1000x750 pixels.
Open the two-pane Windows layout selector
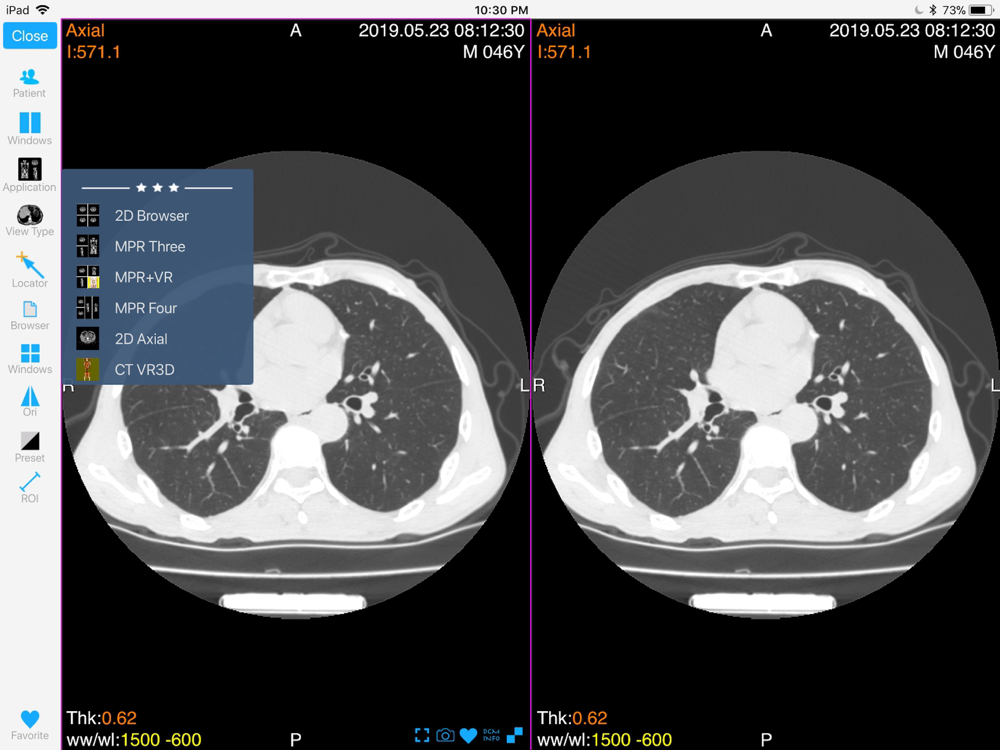(29, 128)
